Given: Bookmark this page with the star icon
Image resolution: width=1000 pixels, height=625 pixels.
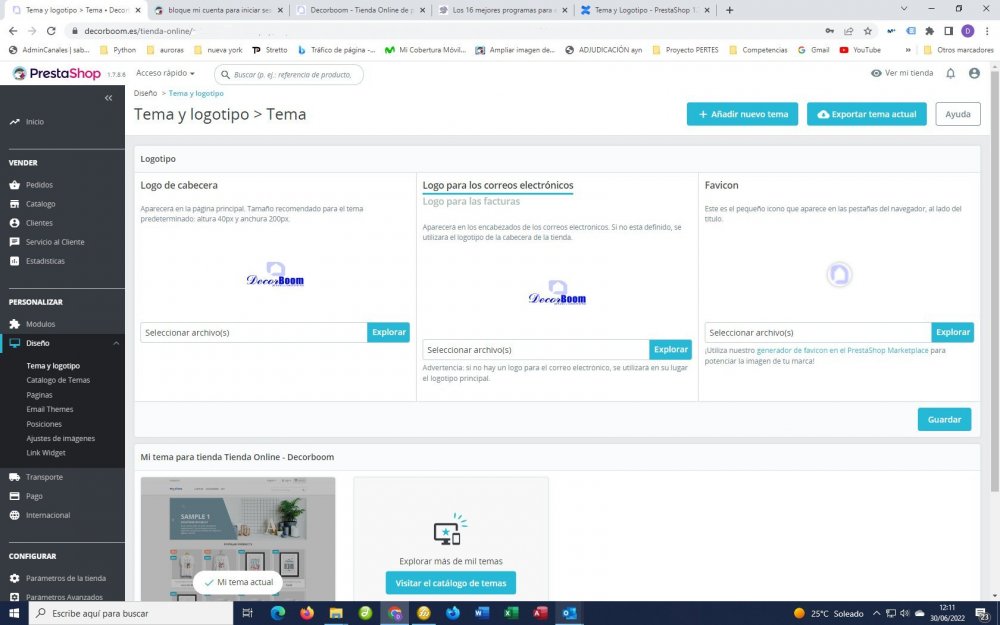Looking at the screenshot, I should [x=868, y=31].
